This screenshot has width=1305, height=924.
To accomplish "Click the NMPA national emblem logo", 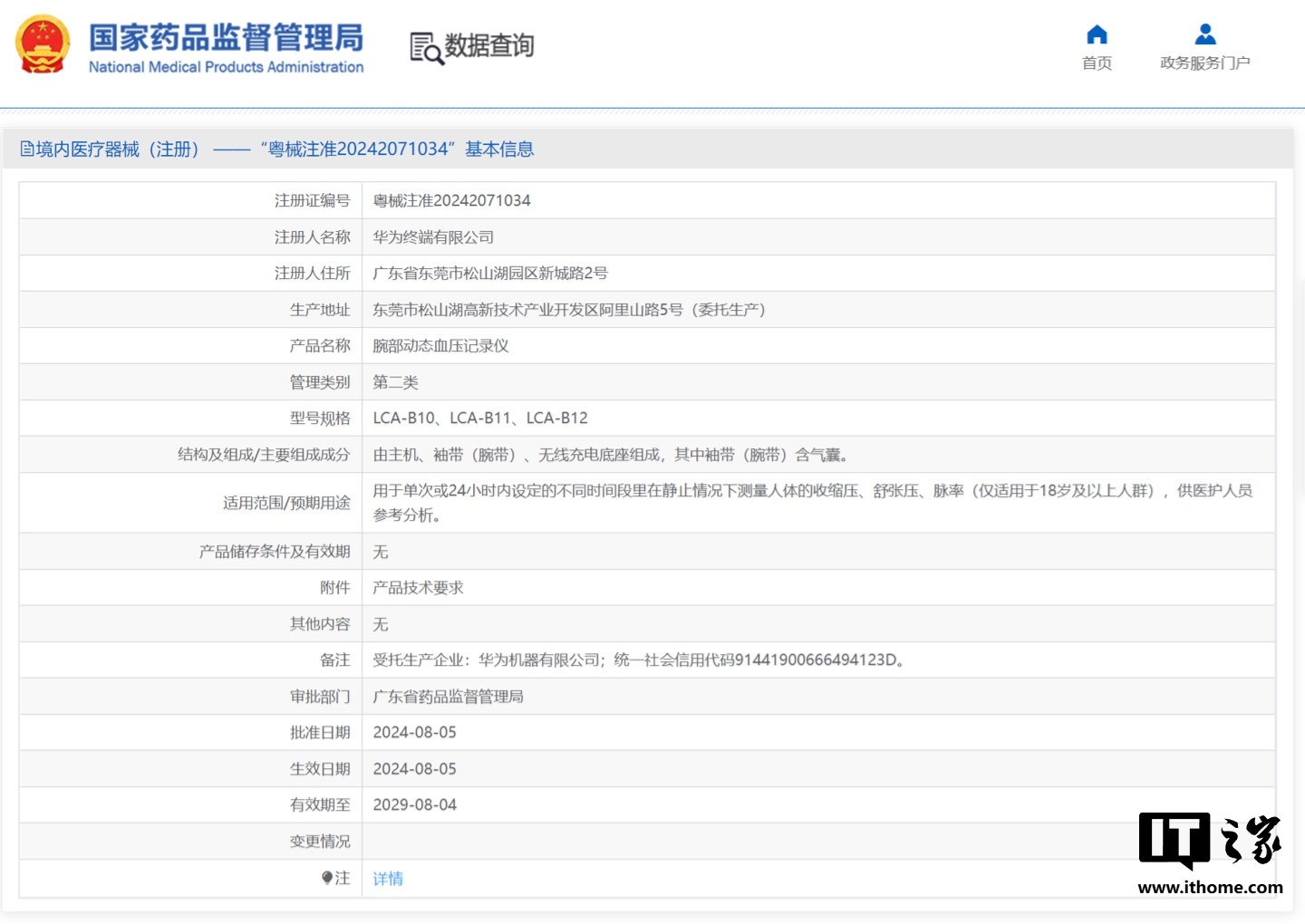I will tap(43, 43).
